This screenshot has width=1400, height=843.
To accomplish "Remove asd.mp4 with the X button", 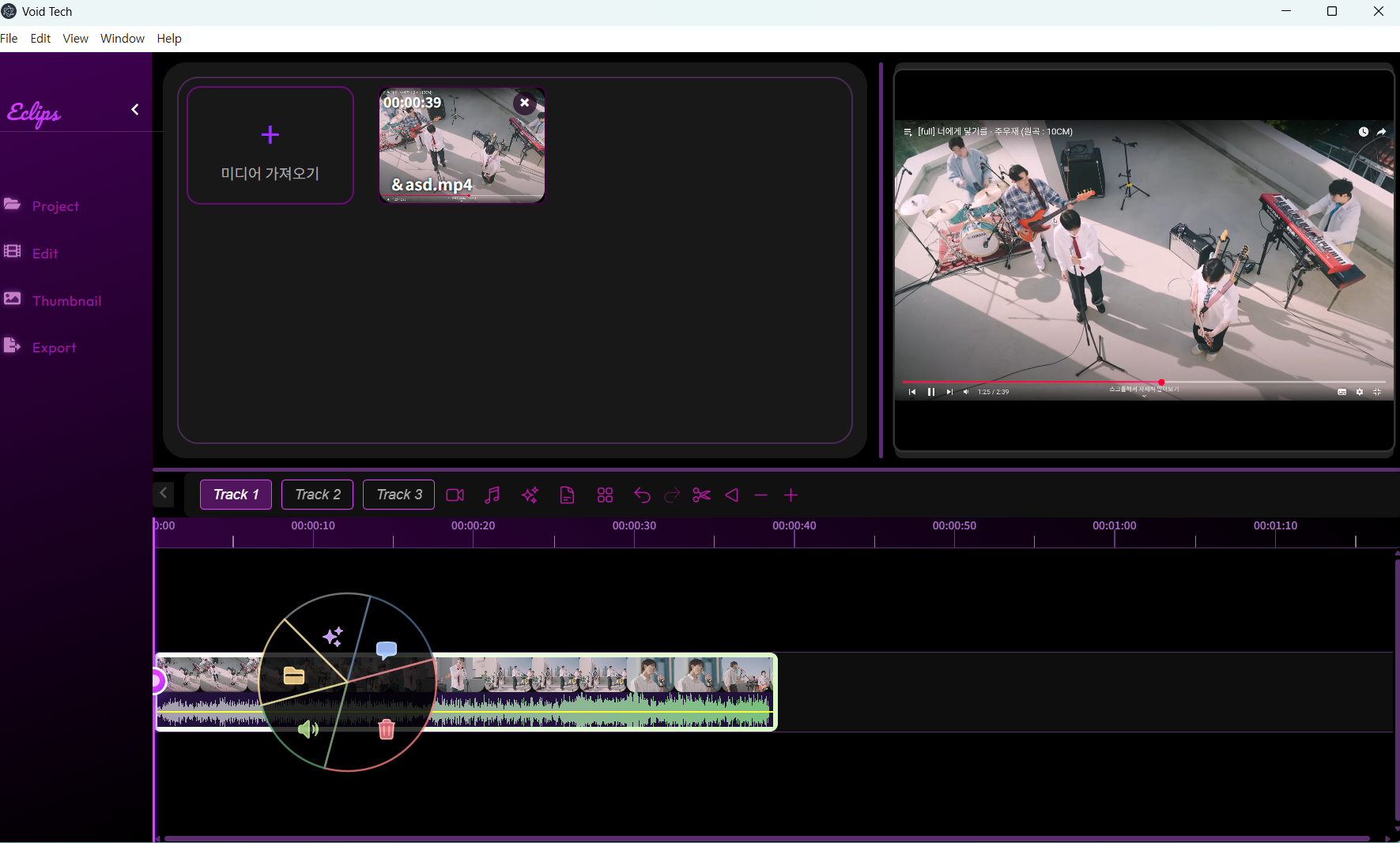I will point(524,103).
